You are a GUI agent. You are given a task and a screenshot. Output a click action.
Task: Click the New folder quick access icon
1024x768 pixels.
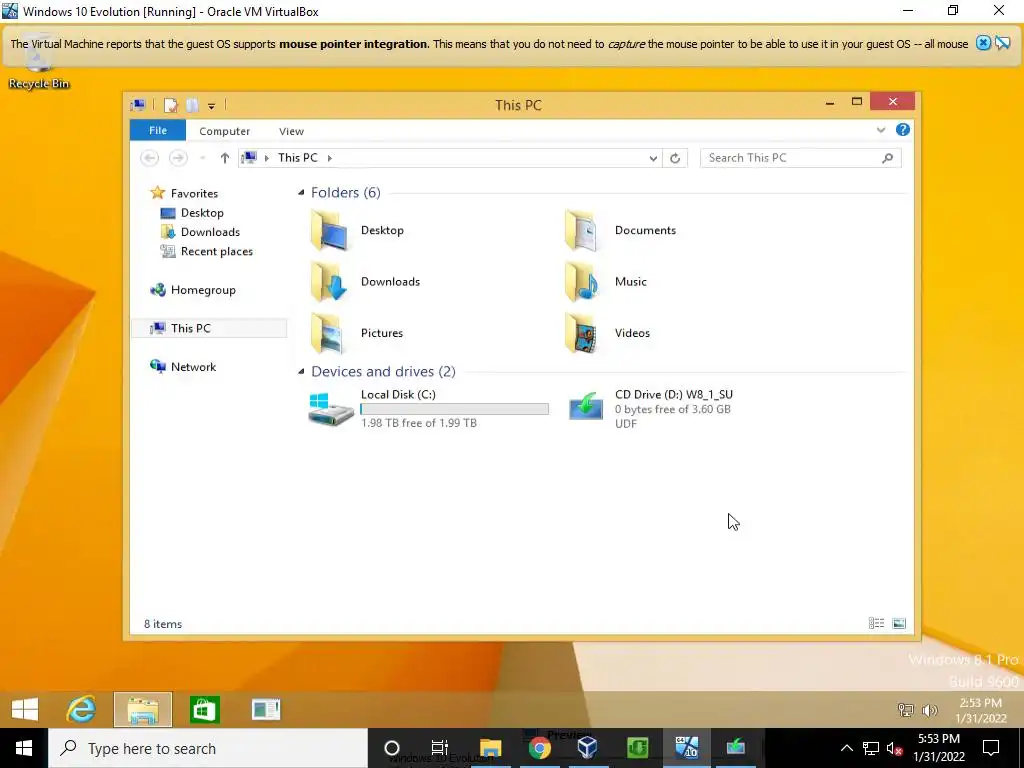tap(192, 105)
